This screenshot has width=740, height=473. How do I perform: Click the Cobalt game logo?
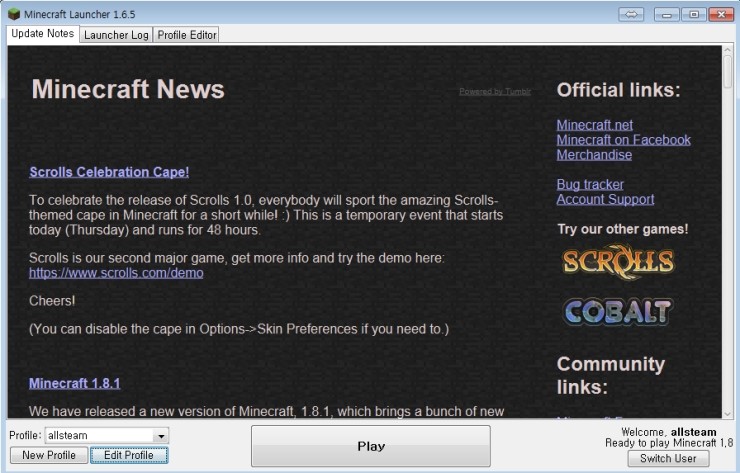616,311
